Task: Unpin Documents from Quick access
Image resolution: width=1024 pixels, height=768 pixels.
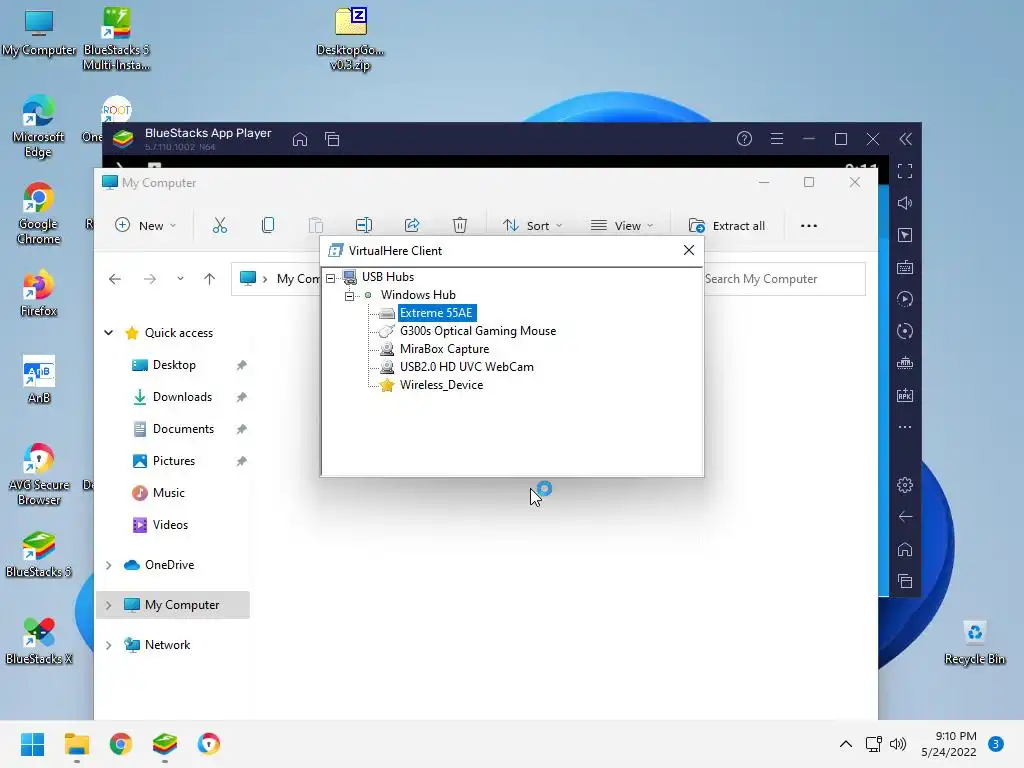Action: pyautogui.click(x=242, y=429)
